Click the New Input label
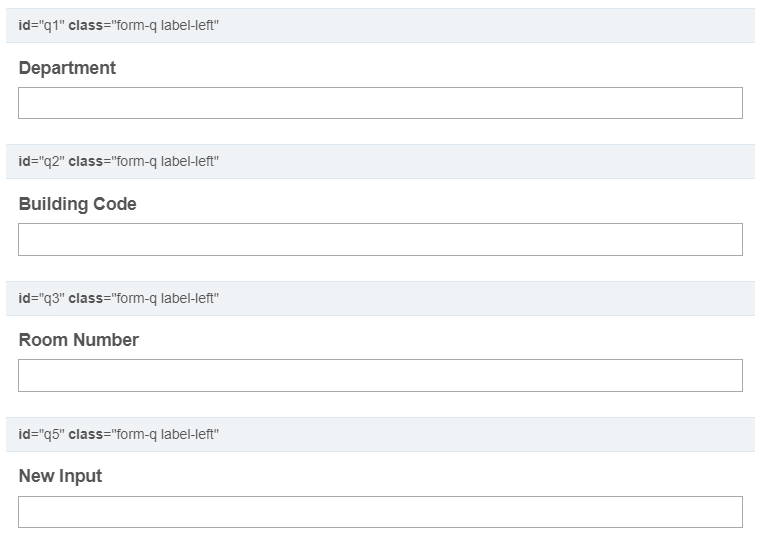The image size is (762, 541). 60,476
